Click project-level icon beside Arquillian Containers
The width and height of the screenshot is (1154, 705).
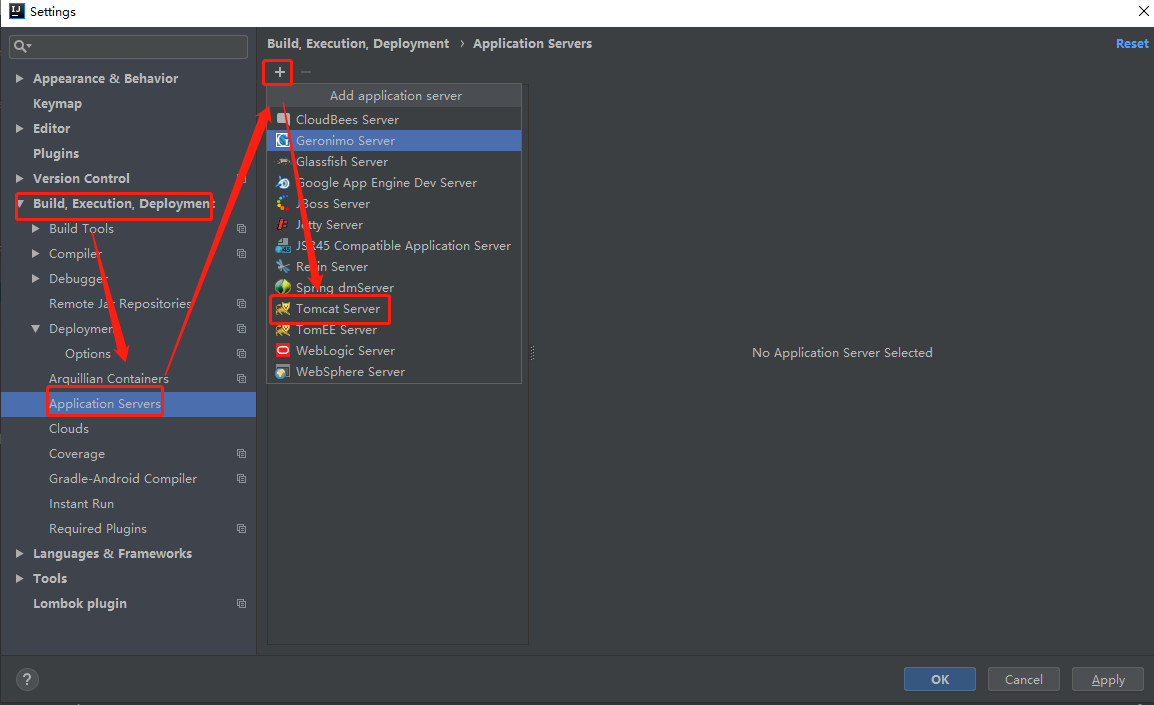coord(241,378)
